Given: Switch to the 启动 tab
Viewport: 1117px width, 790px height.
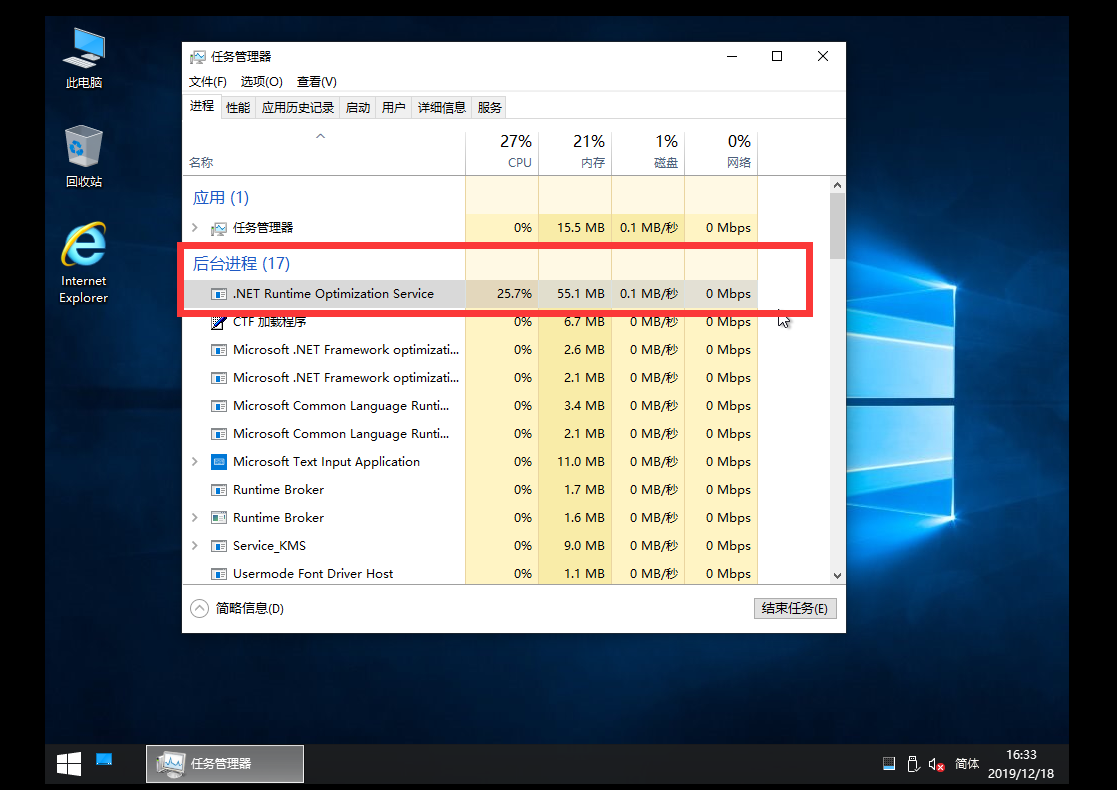Looking at the screenshot, I should [x=358, y=108].
